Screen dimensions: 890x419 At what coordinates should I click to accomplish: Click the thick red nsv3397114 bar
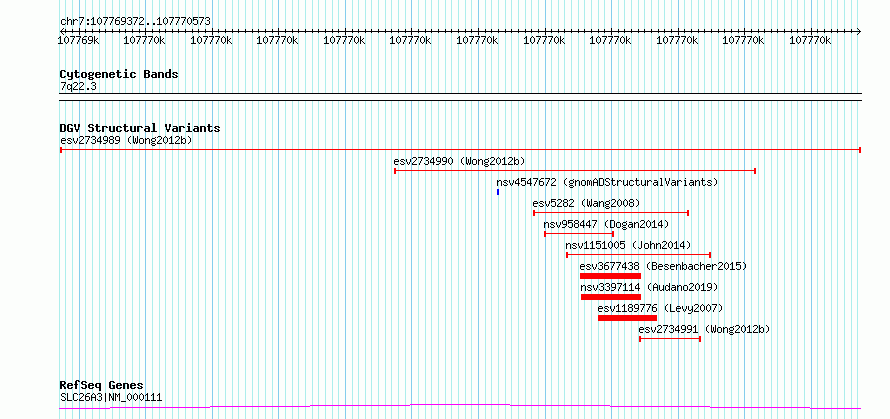point(611,297)
